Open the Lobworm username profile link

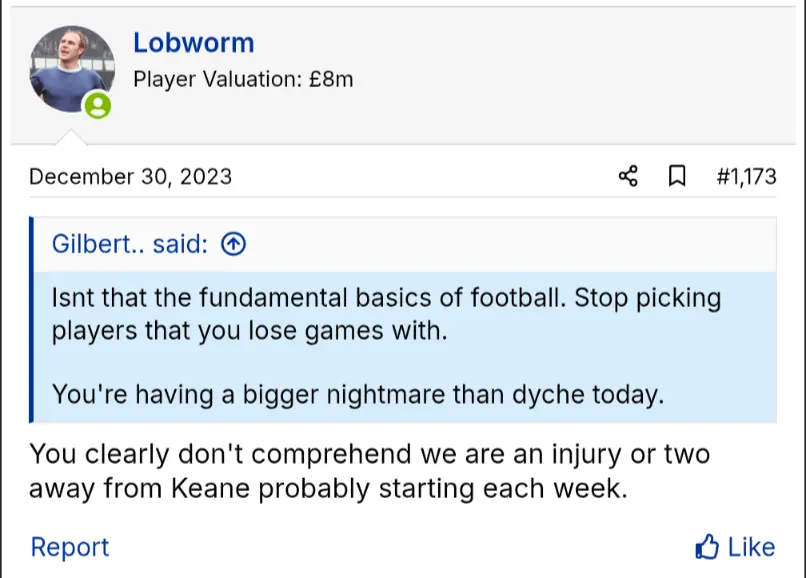pos(193,43)
